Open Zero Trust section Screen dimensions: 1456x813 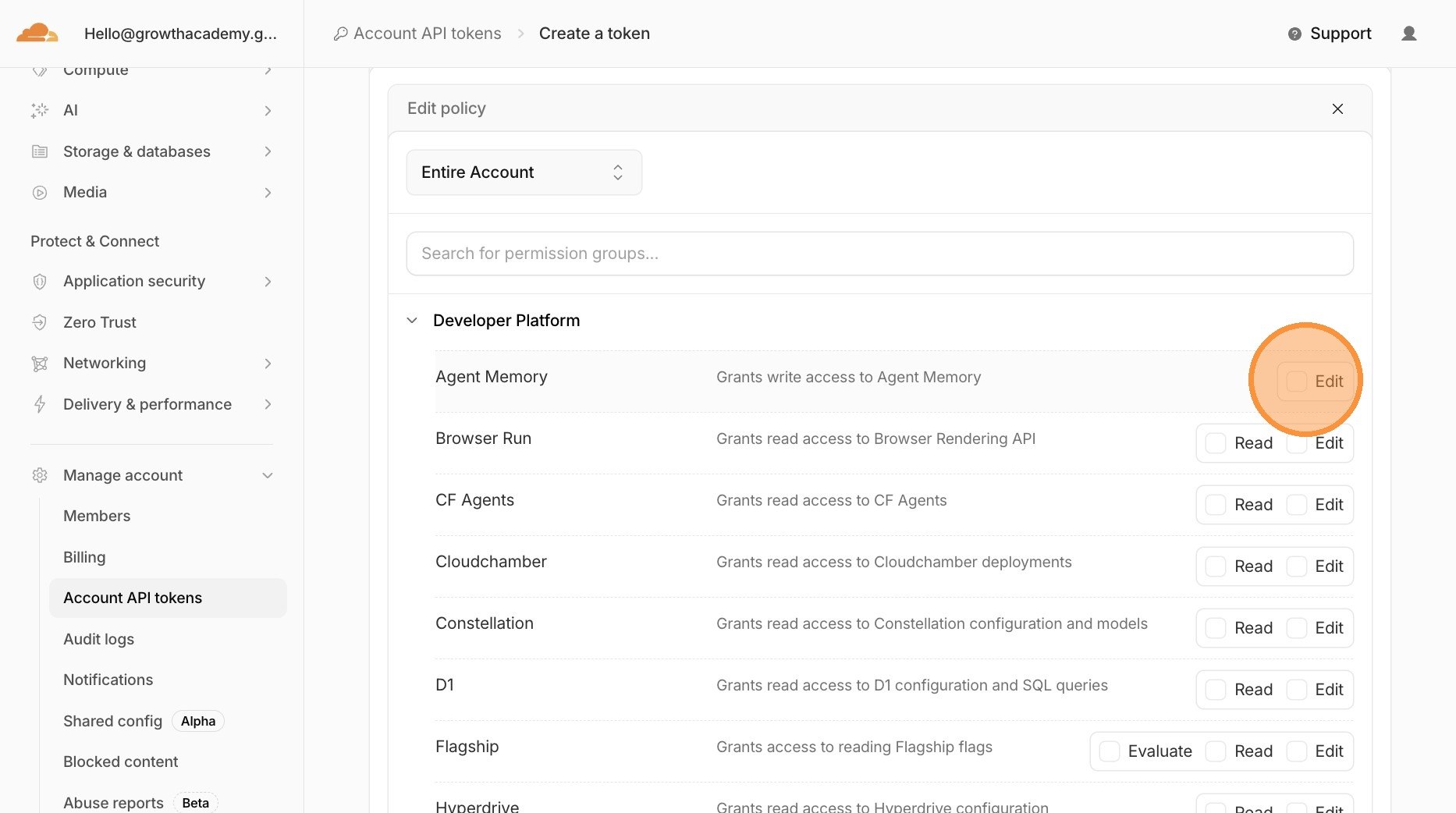[x=99, y=322]
